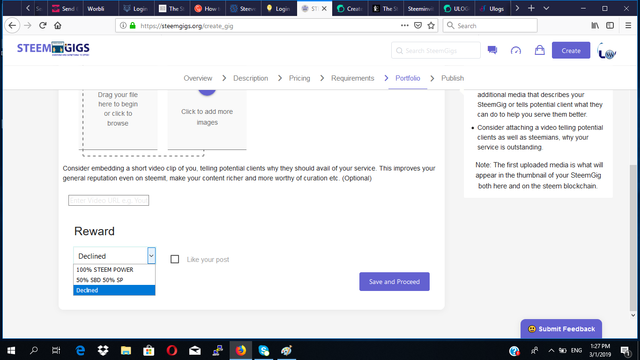Open File Explorer from taskbar

click(126, 350)
